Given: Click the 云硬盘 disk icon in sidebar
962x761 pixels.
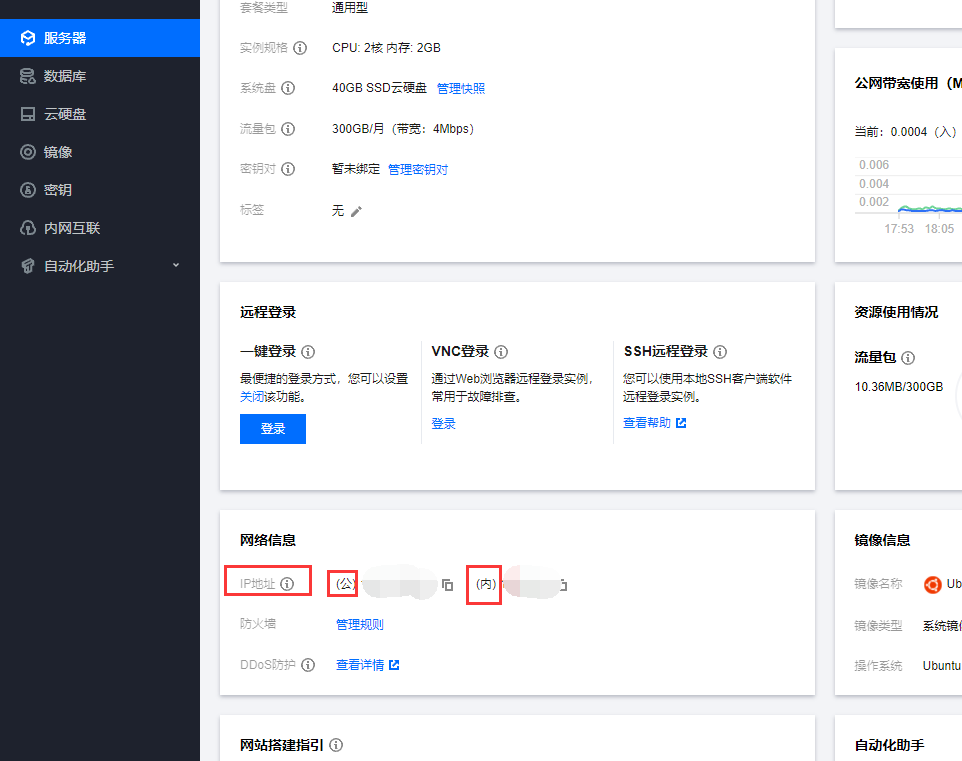Looking at the screenshot, I should (x=28, y=114).
